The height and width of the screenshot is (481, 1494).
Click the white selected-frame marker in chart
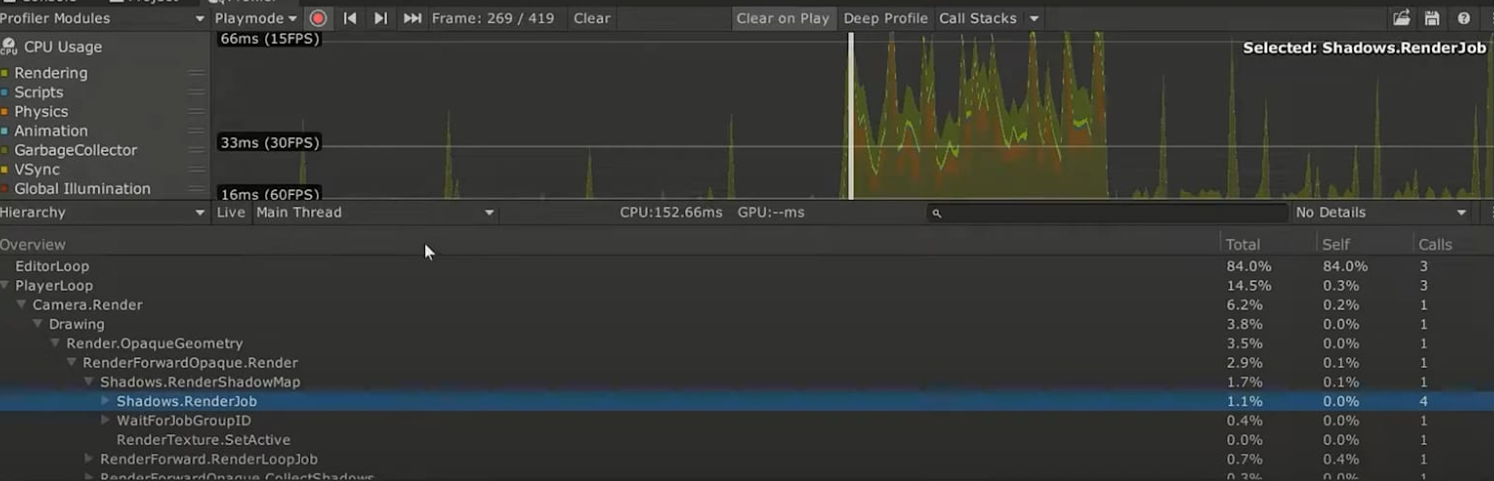tap(851, 116)
